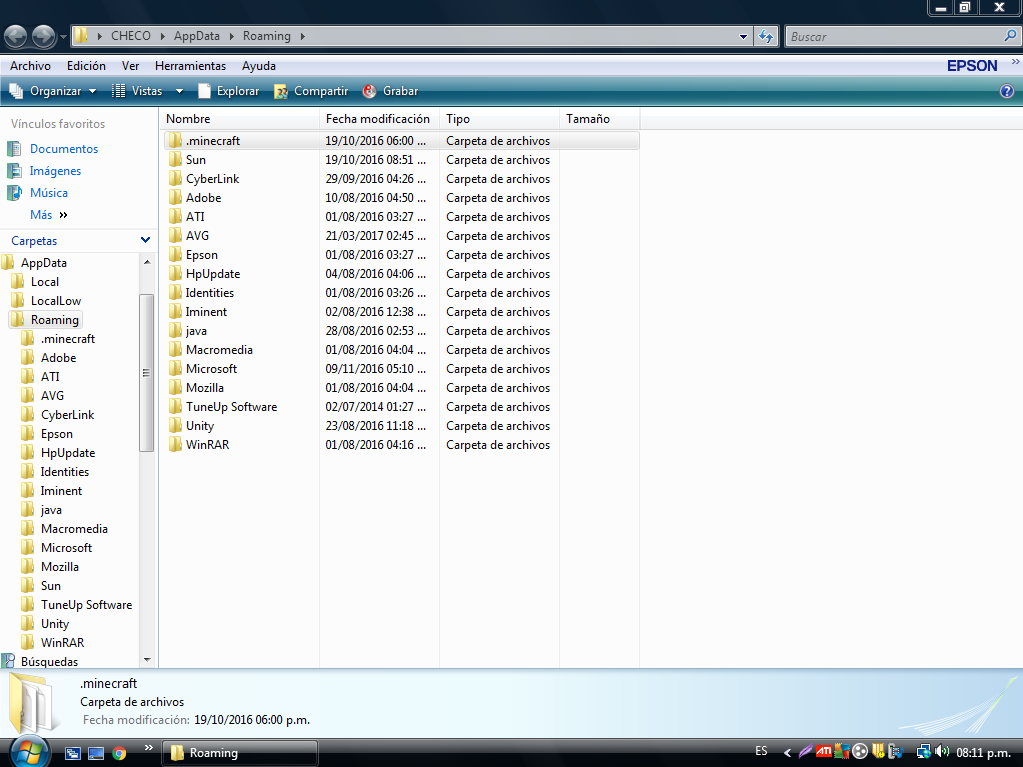
Task: Collapse the Carpetas pane chevron
Action: click(x=145, y=240)
